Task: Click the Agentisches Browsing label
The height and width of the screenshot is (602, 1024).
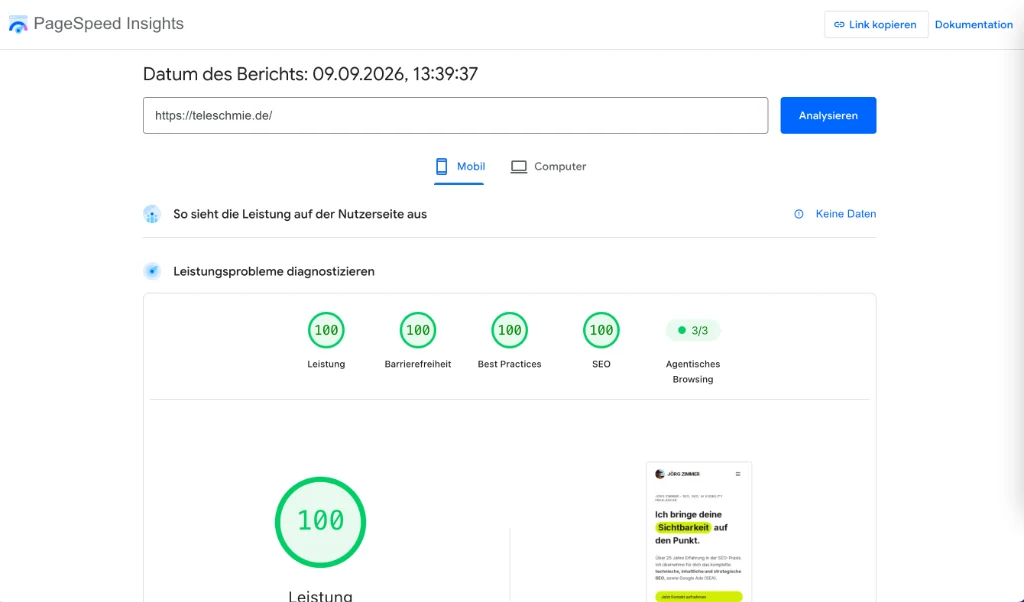Action: pos(693,372)
